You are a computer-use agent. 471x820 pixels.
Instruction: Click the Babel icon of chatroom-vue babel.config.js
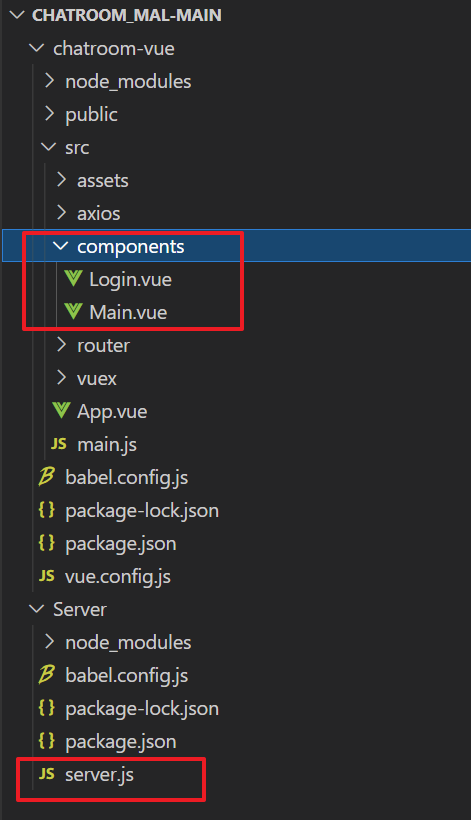coord(47,476)
